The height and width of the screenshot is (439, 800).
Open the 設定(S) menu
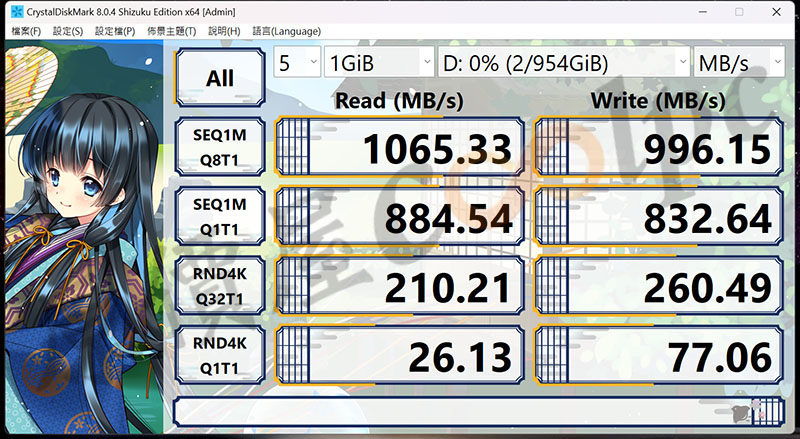[68, 31]
